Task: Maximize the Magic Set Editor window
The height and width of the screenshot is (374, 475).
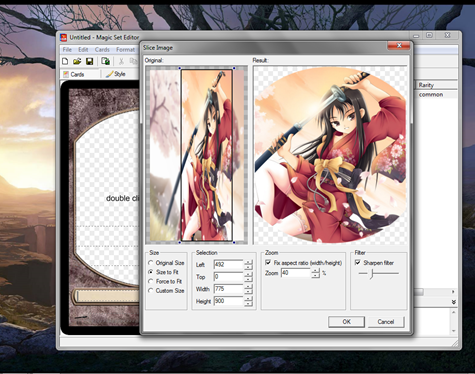Action: pos(430,35)
